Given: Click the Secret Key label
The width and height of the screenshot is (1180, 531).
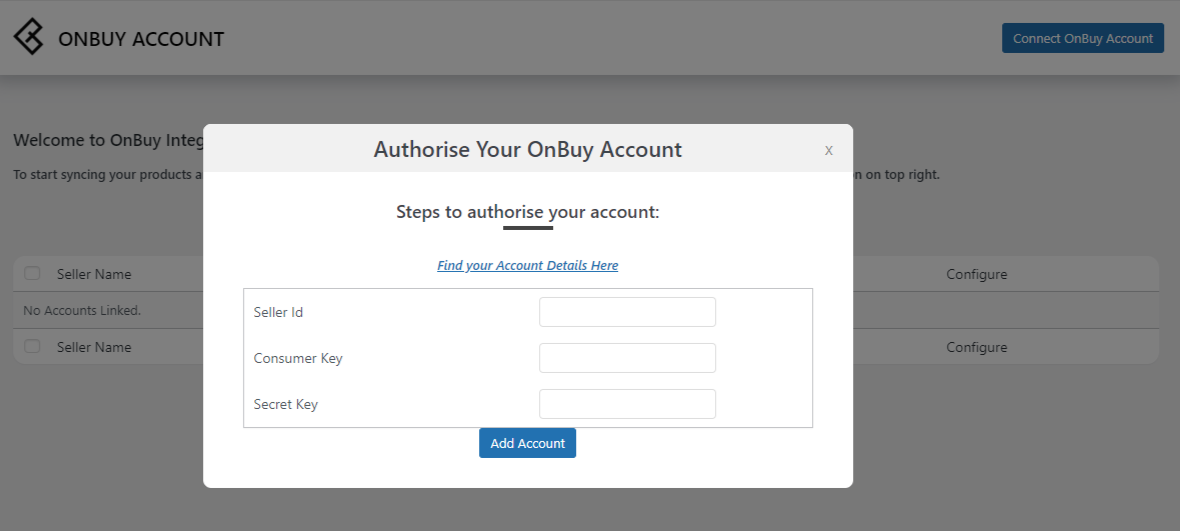Looking at the screenshot, I should [x=286, y=404].
